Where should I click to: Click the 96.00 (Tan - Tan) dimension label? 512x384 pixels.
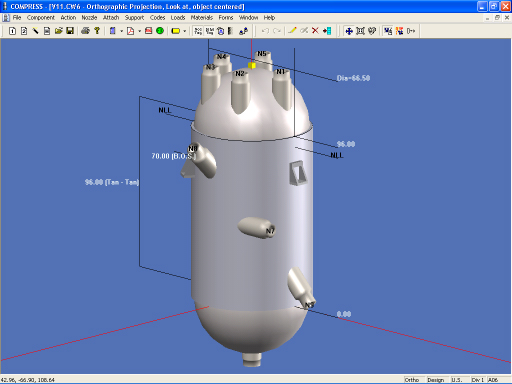112,182
